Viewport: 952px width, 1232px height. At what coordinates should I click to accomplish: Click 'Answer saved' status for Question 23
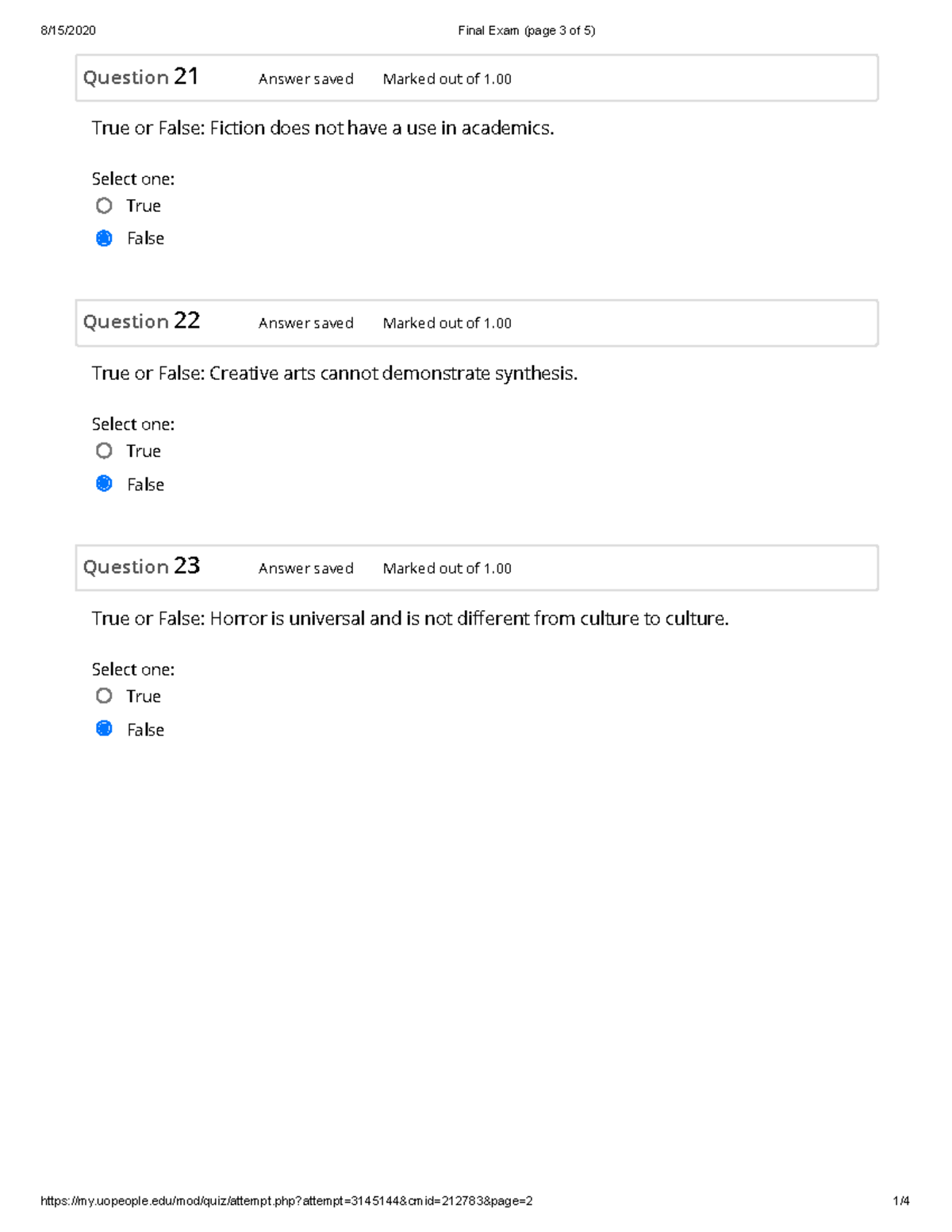[305, 569]
